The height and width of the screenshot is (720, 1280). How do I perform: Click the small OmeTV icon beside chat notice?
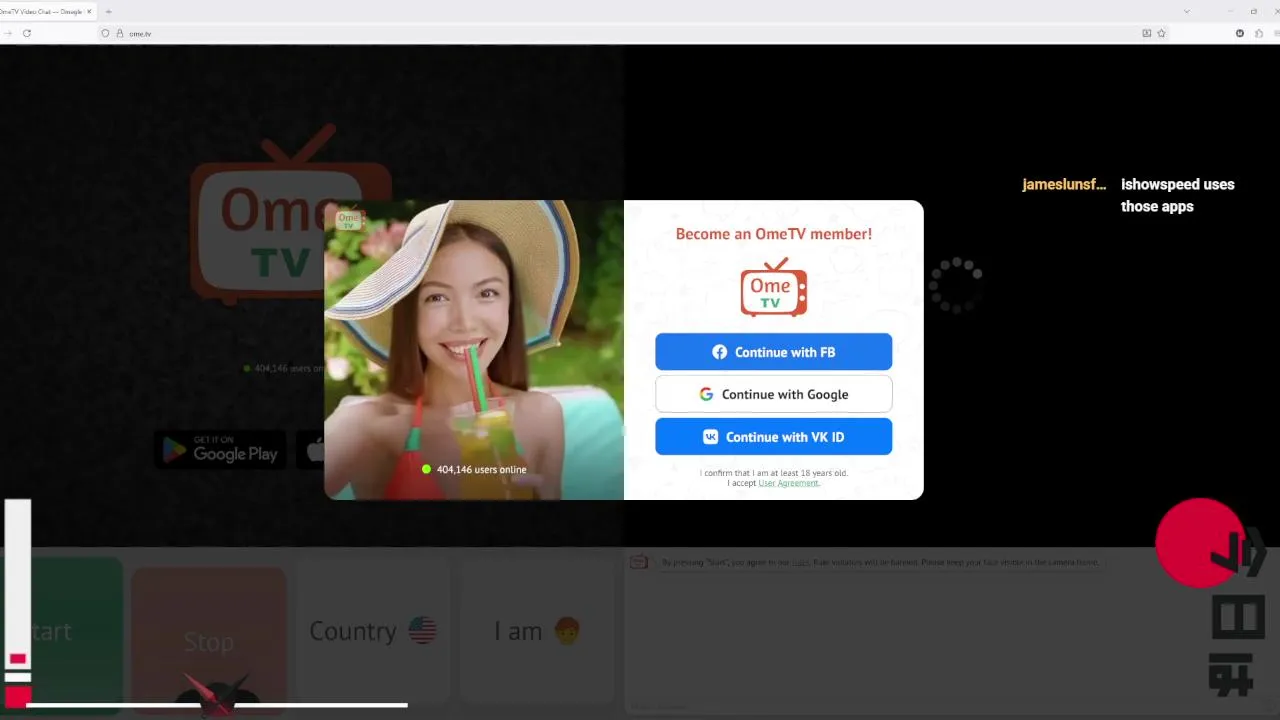(638, 562)
